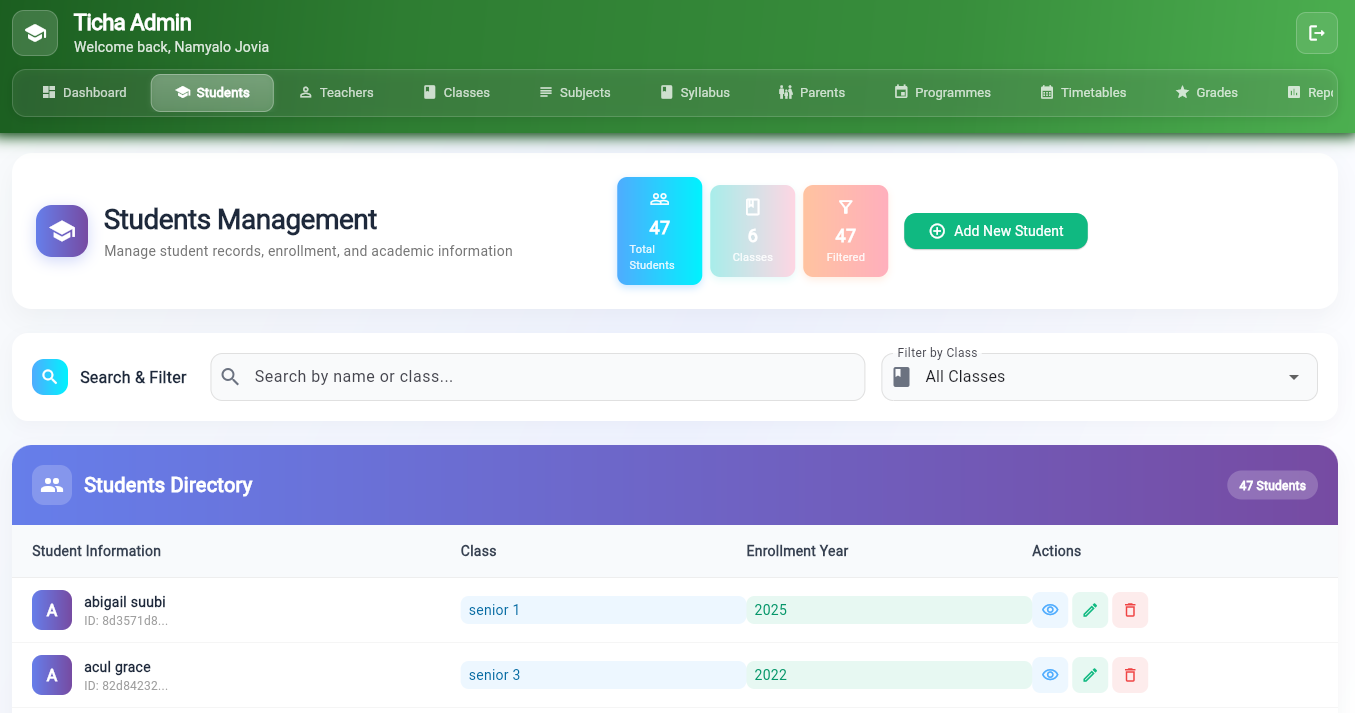This screenshot has height=713, width=1355.
Task: Click the Classes stat card icon
Action: tap(752, 207)
